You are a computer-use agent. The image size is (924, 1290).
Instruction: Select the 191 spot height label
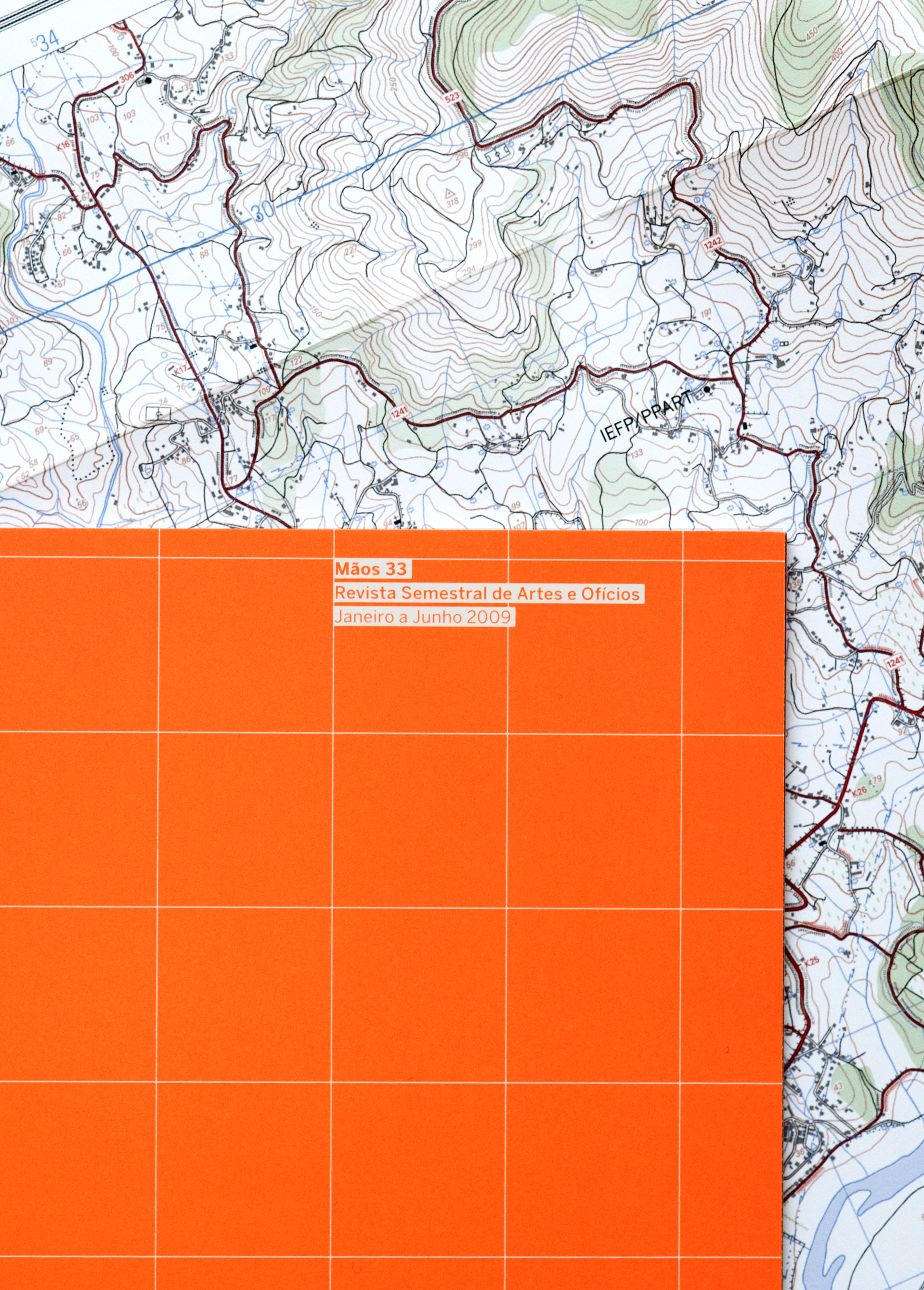[x=706, y=314]
